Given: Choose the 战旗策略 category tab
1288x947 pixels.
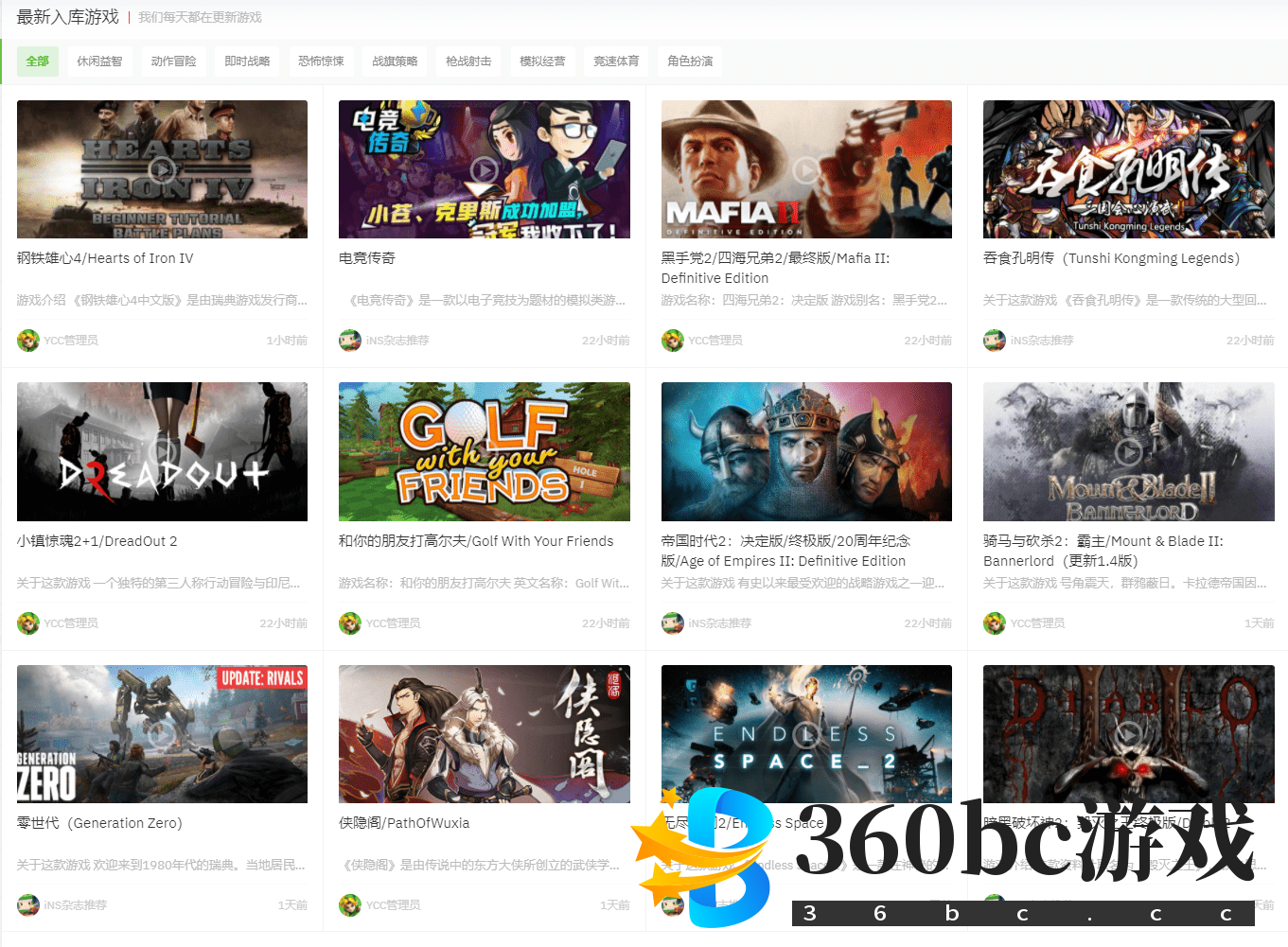Looking at the screenshot, I should (395, 61).
